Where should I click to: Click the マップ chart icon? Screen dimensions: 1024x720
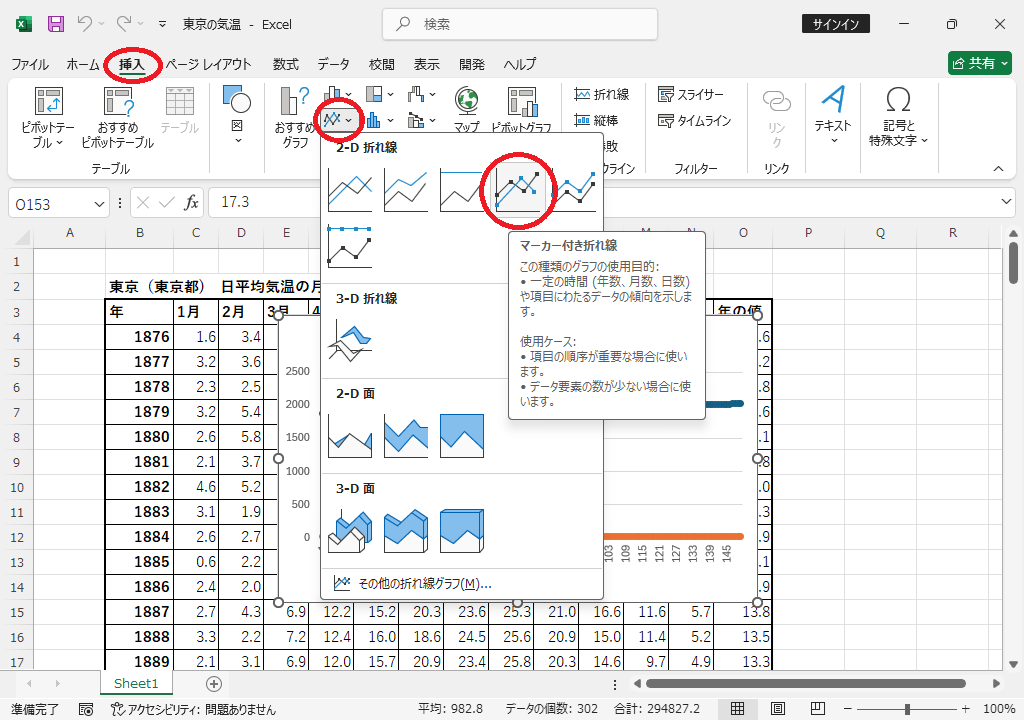pos(466,101)
